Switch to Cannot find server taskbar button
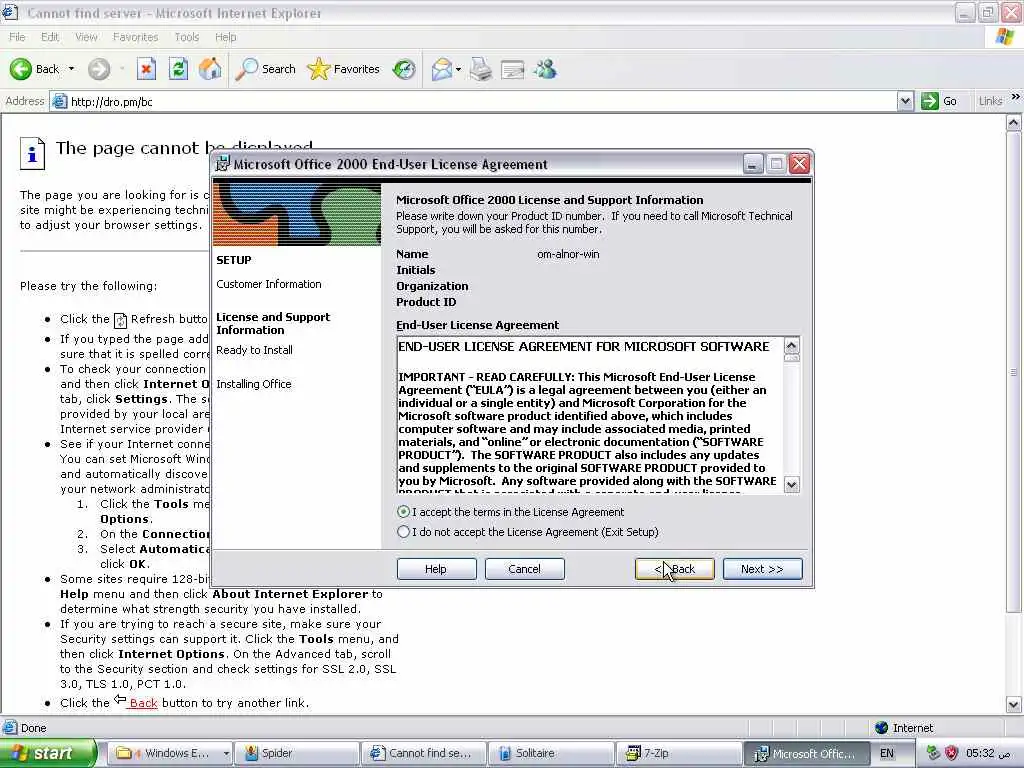The height and width of the screenshot is (768, 1024). (423, 753)
